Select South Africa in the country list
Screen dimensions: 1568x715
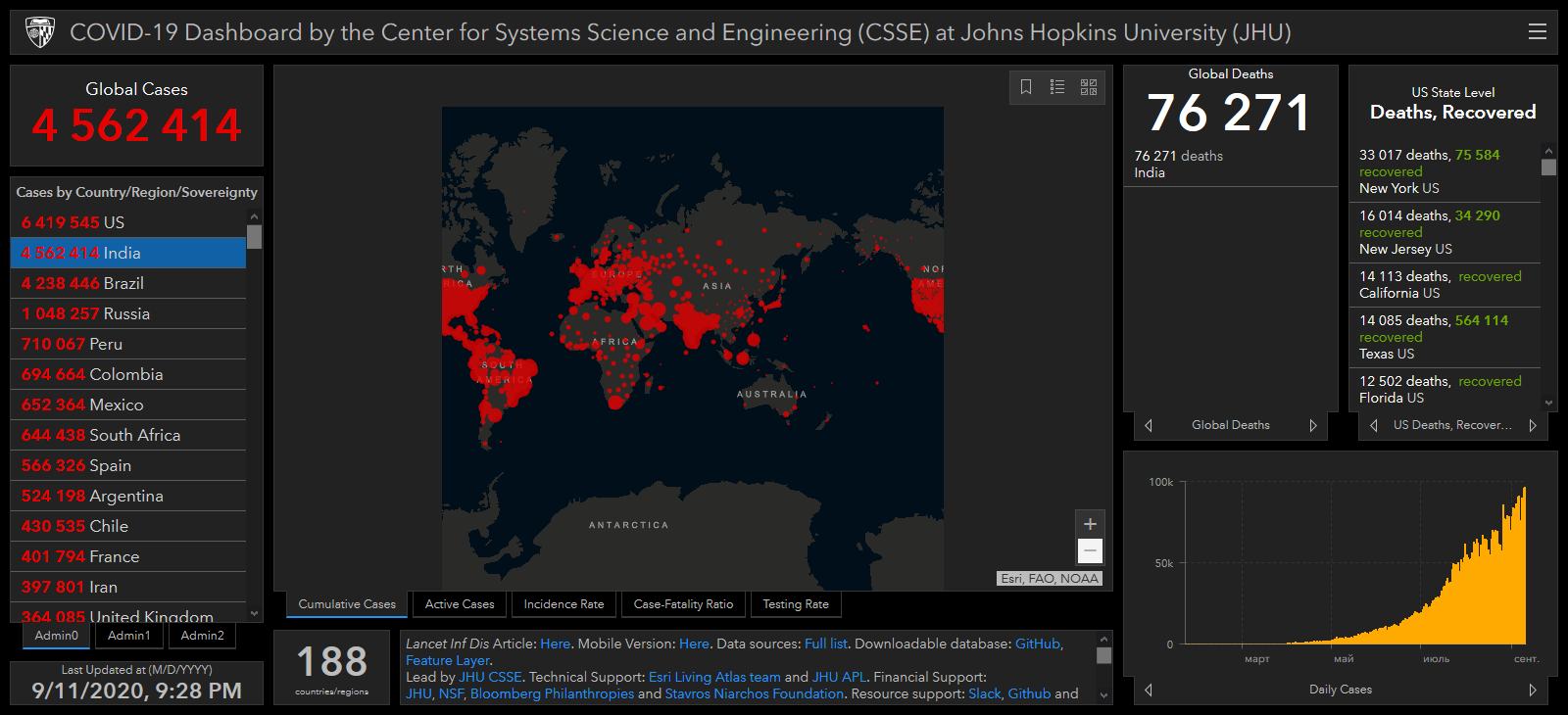point(128,435)
